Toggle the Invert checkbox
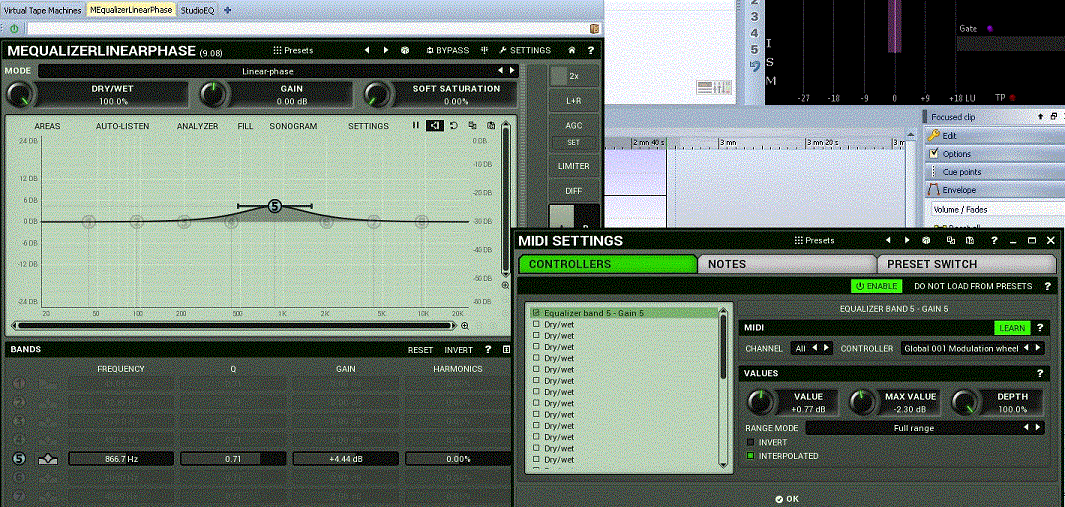The image size is (1065, 507). (x=751, y=442)
